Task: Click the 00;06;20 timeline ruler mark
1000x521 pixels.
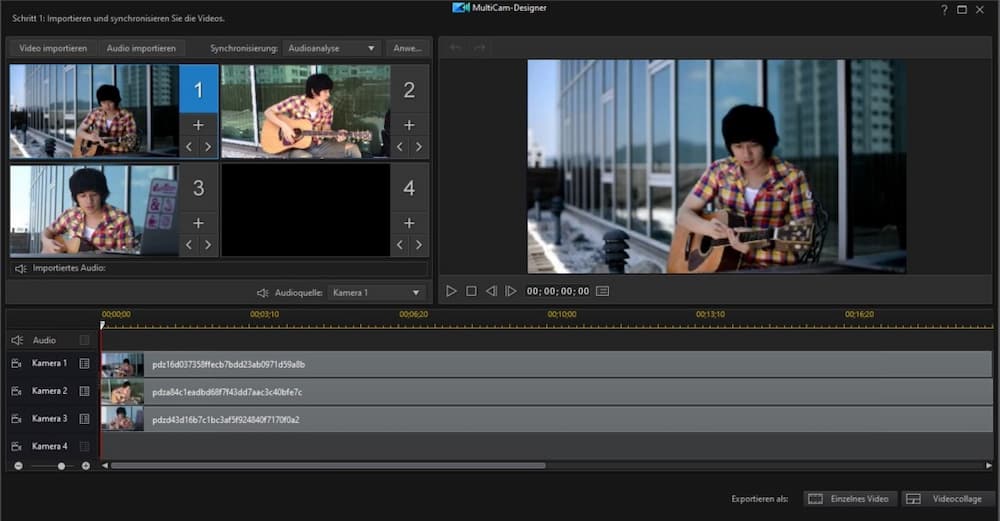Action: (414, 314)
